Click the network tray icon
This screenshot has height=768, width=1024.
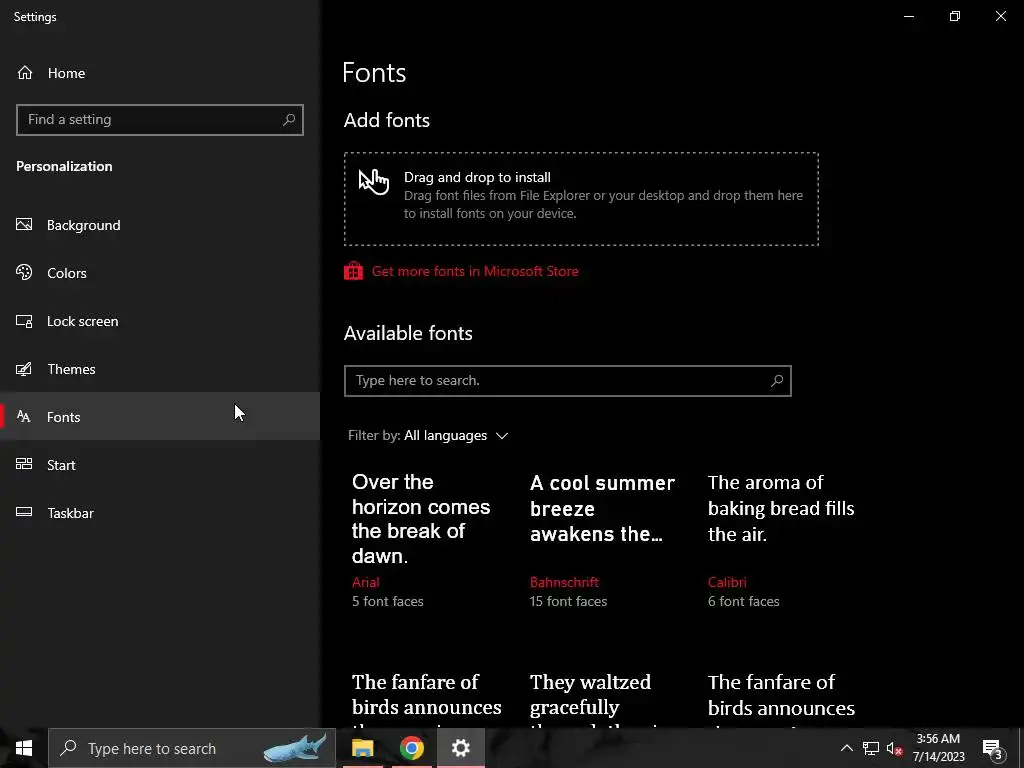(x=871, y=748)
